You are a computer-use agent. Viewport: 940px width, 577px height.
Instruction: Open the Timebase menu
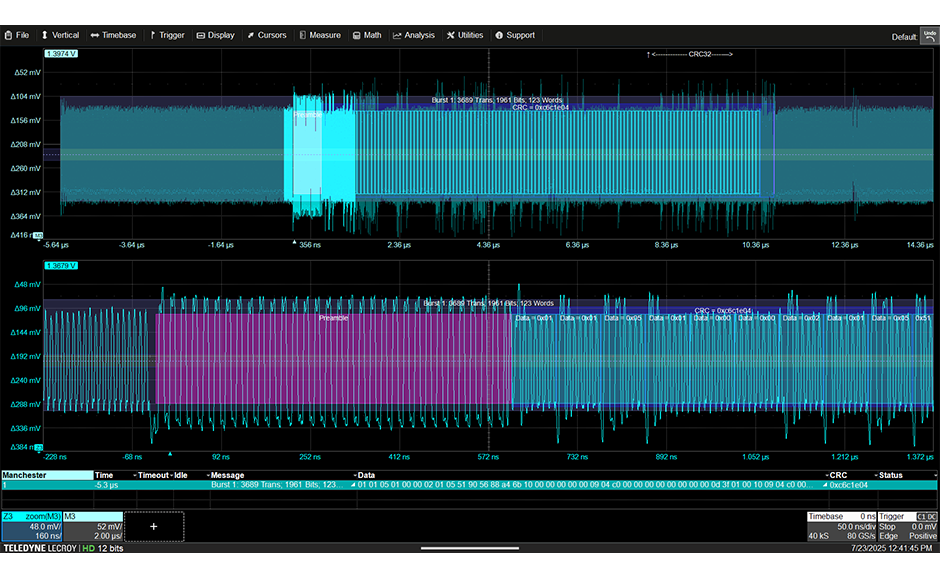coord(113,35)
